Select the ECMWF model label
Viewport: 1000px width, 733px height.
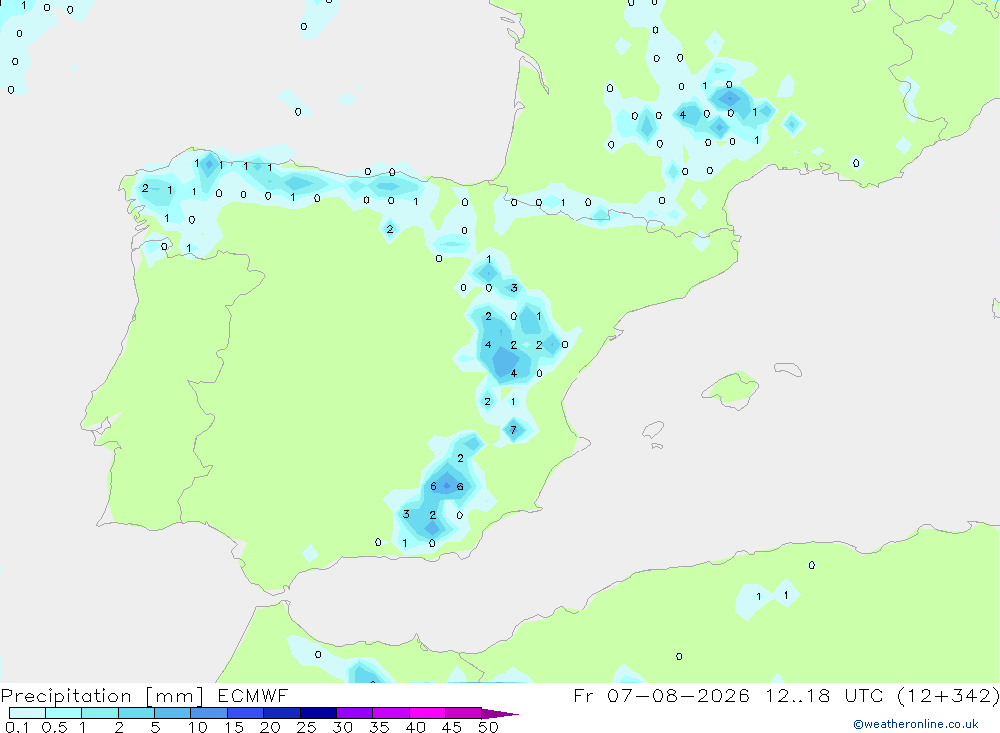tap(253, 695)
